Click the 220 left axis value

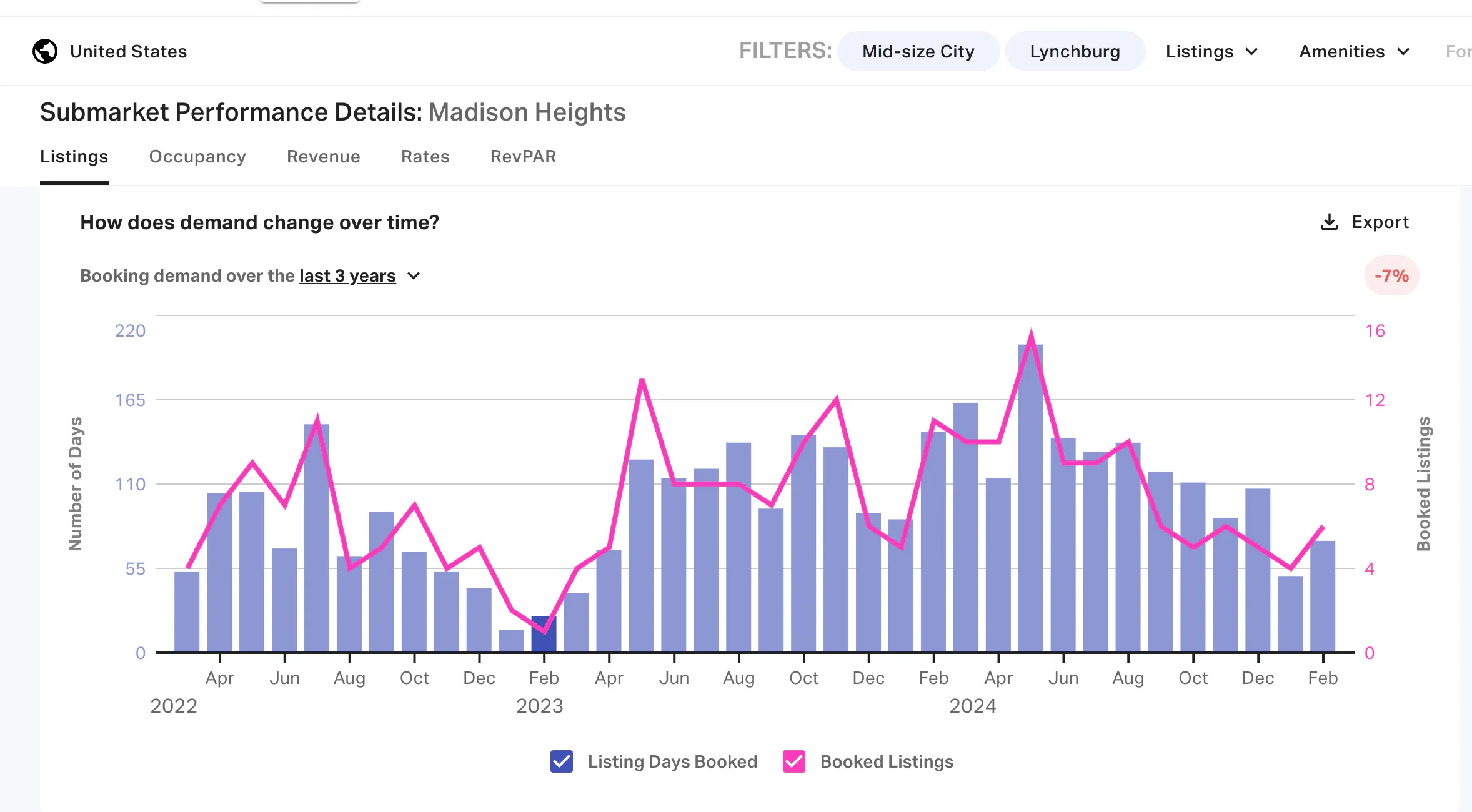tap(130, 330)
